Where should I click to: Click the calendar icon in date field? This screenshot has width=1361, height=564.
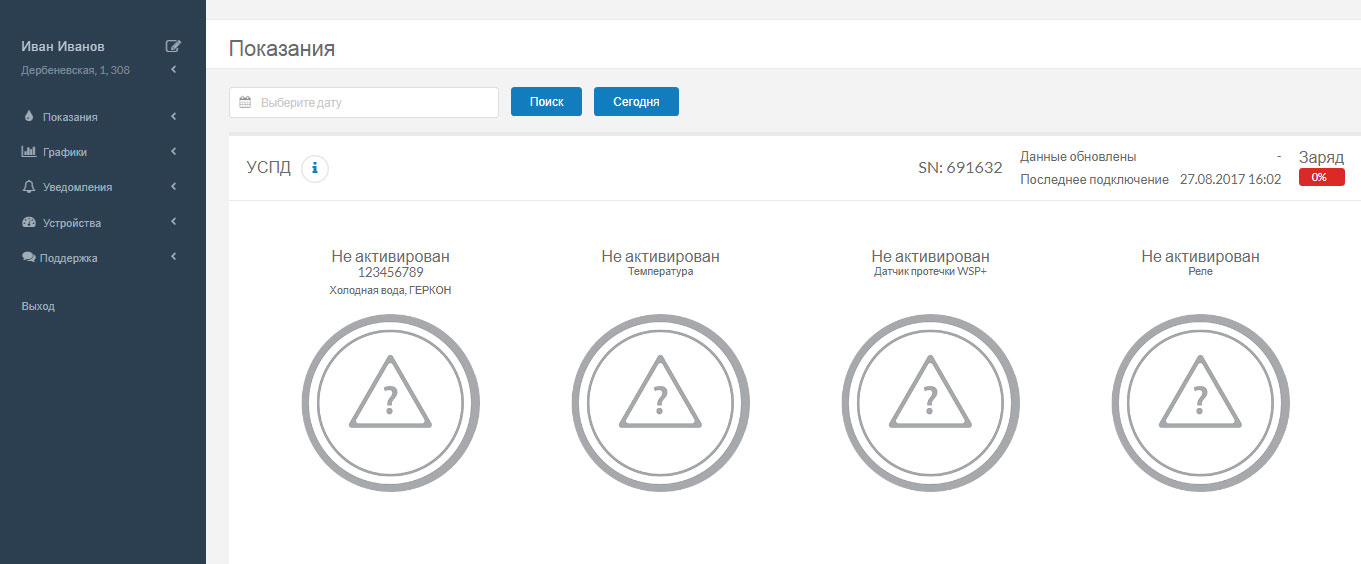click(x=245, y=102)
